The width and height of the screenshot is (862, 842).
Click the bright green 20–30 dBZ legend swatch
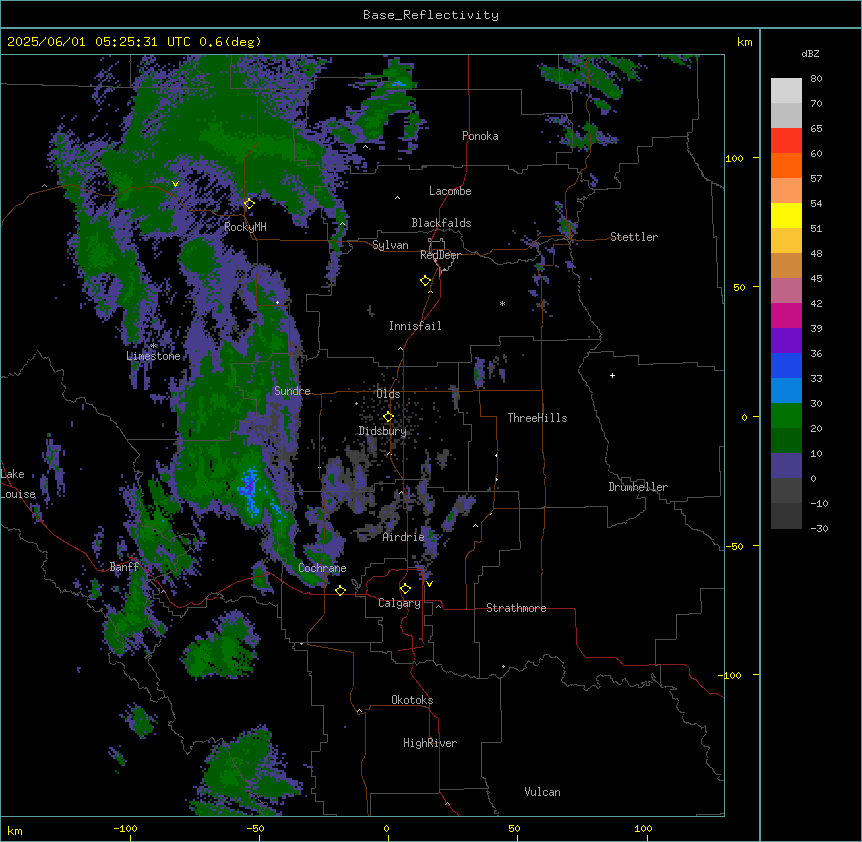coord(786,416)
